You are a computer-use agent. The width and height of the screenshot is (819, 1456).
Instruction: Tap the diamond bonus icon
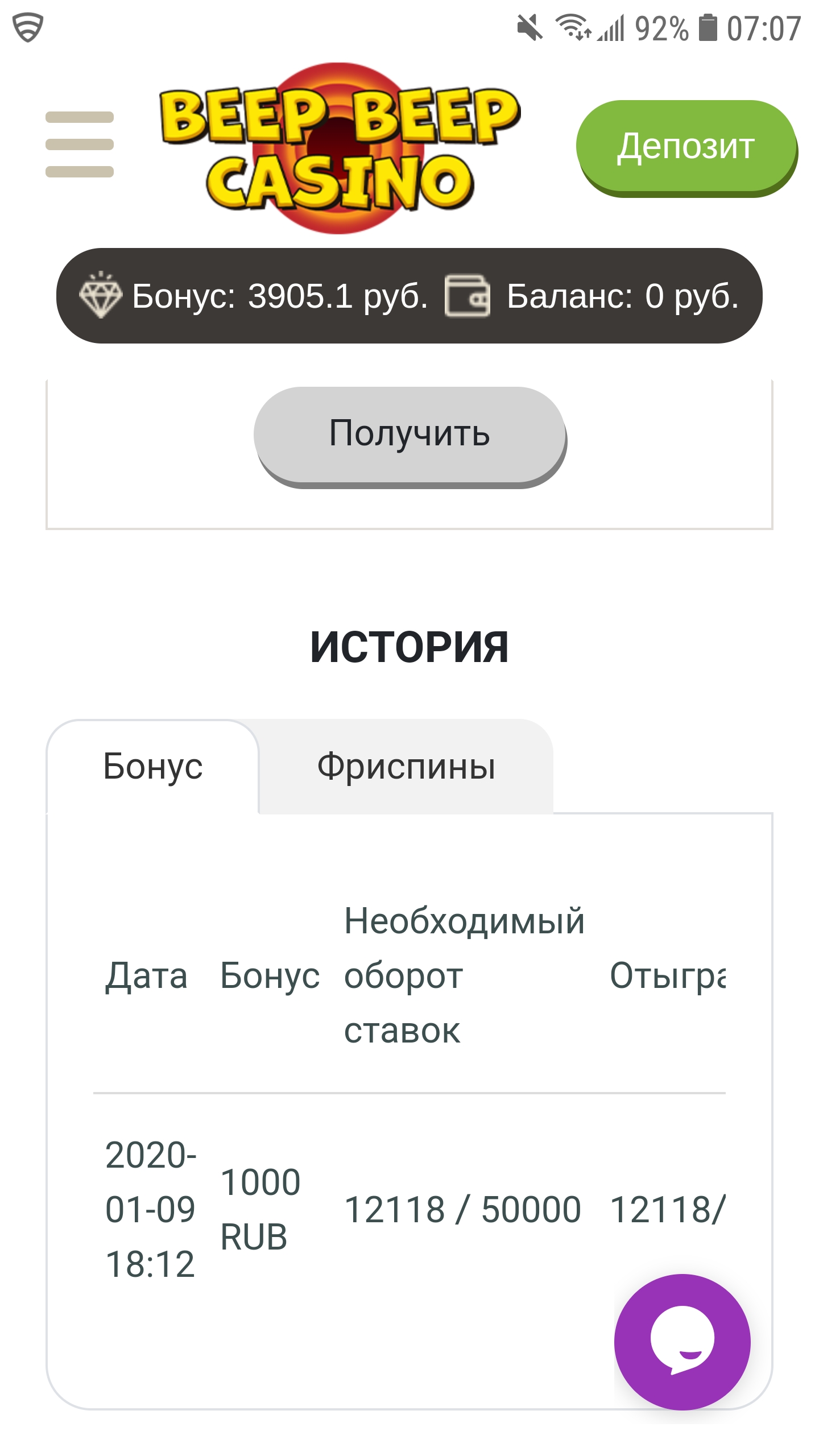[100, 295]
